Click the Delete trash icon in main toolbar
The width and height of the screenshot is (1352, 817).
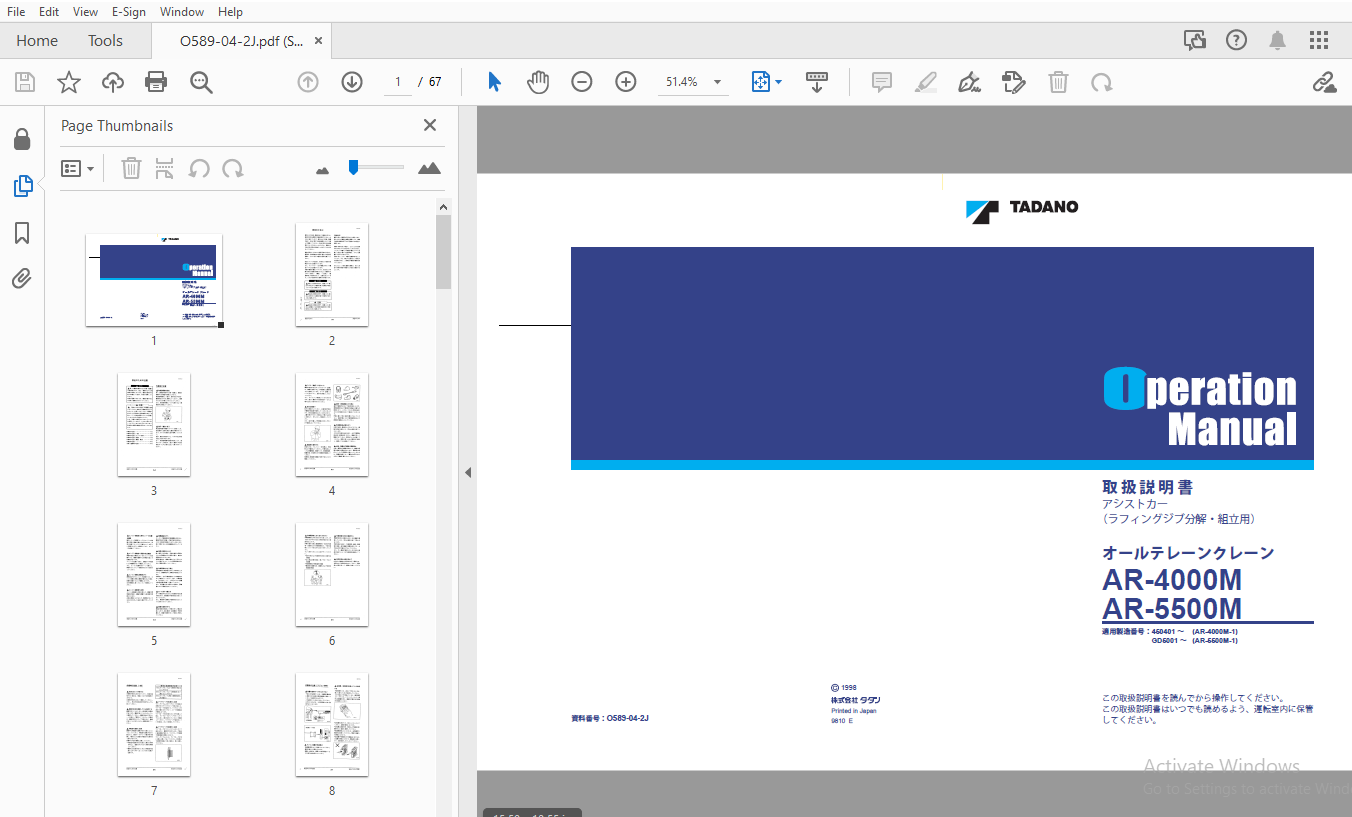pyautogui.click(x=1058, y=82)
